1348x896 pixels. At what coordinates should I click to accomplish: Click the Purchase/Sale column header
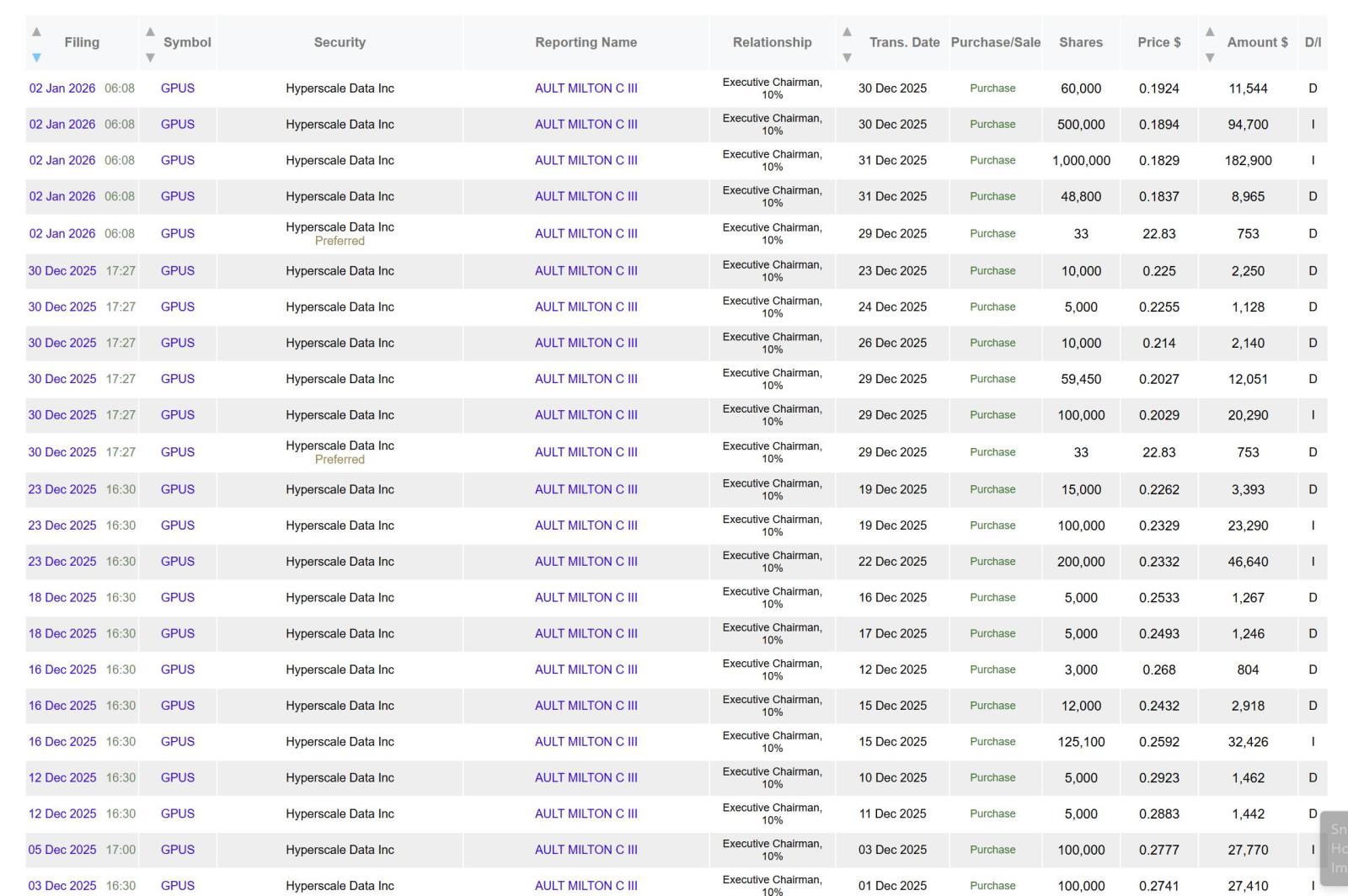coord(995,42)
